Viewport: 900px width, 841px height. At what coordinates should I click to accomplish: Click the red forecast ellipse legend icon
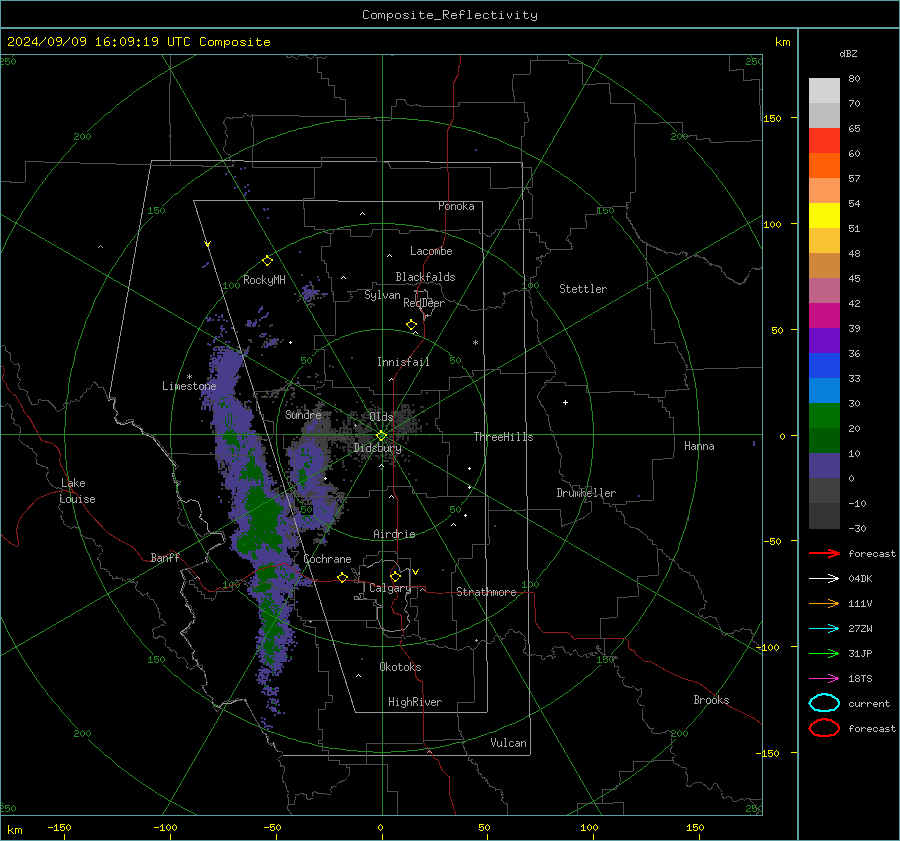coord(824,728)
